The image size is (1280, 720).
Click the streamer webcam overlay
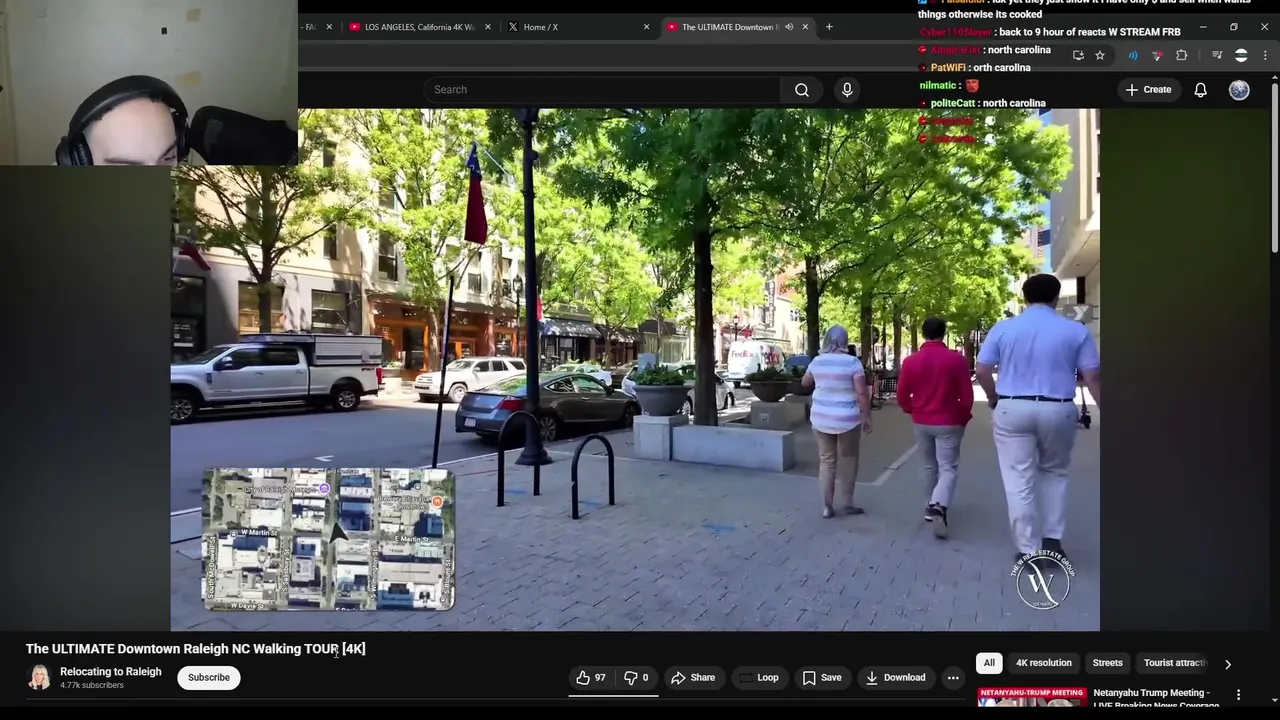149,82
